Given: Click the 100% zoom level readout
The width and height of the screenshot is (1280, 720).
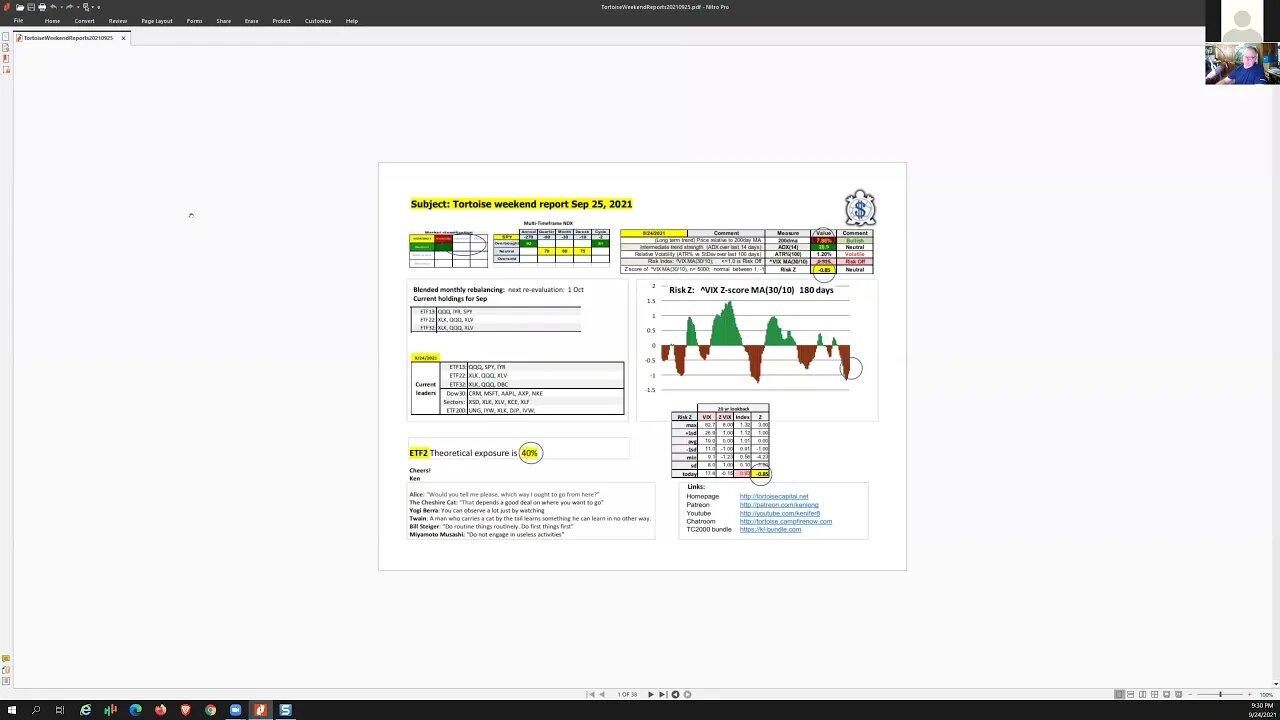Looking at the screenshot, I should pyautogui.click(x=1266, y=694).
